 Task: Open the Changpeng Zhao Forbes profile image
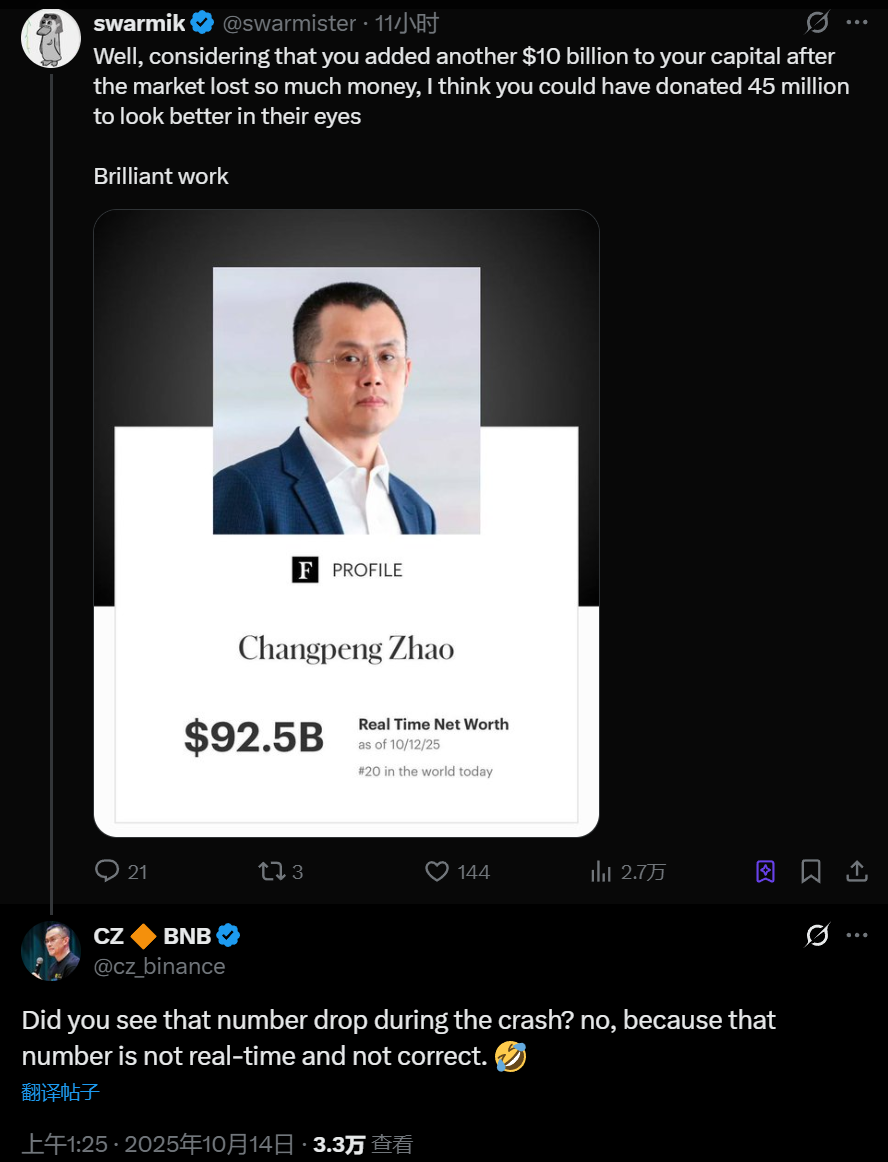pyautogui.click(x=346, y=523)
